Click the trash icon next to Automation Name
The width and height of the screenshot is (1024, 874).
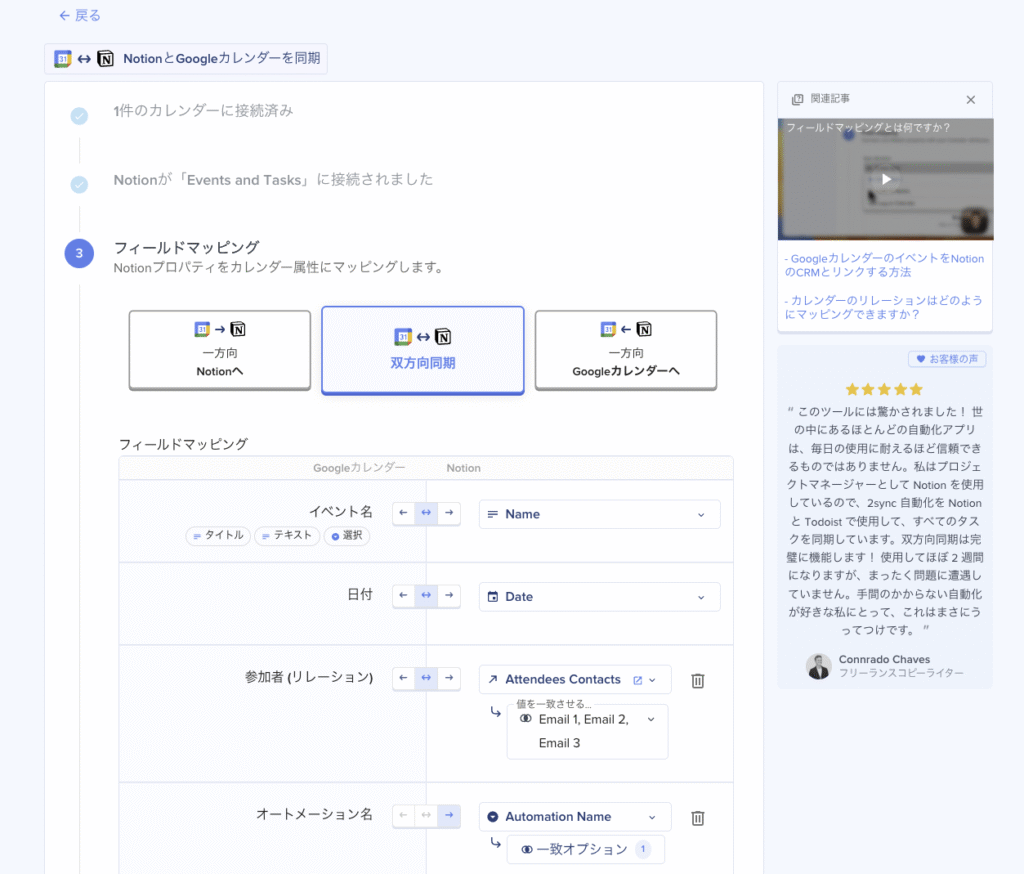pyautogui.click(x=697, y=817)
